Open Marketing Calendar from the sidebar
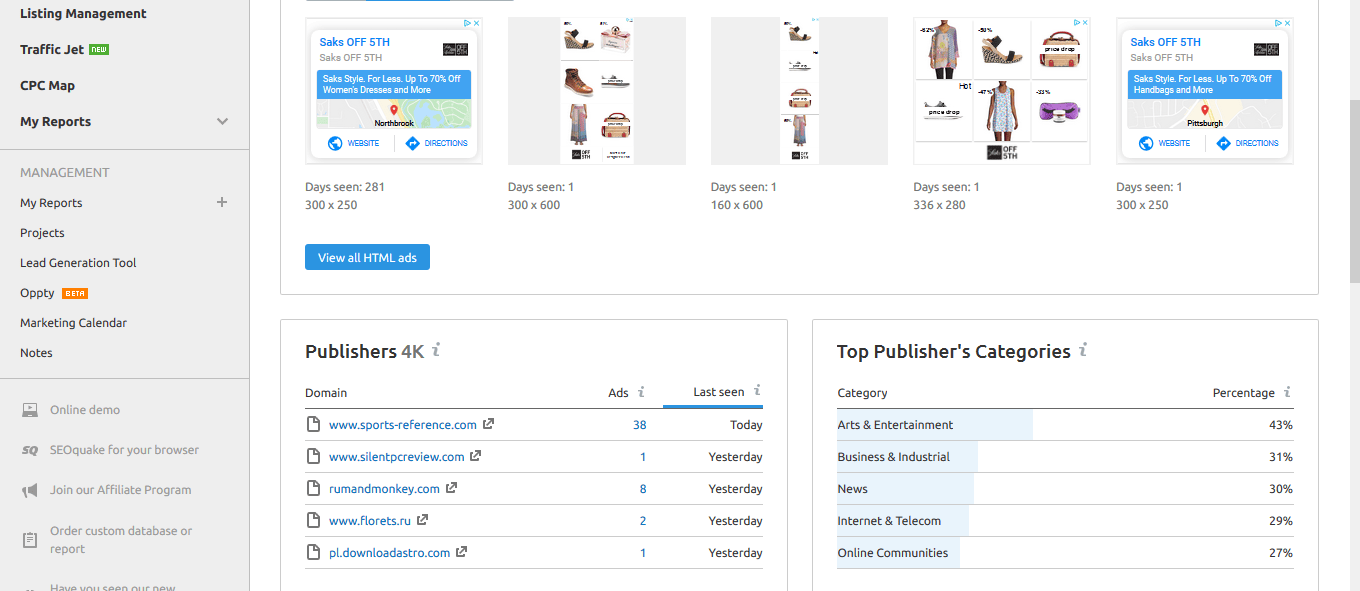Screen dimensions: 1360x591 [73, 322]
